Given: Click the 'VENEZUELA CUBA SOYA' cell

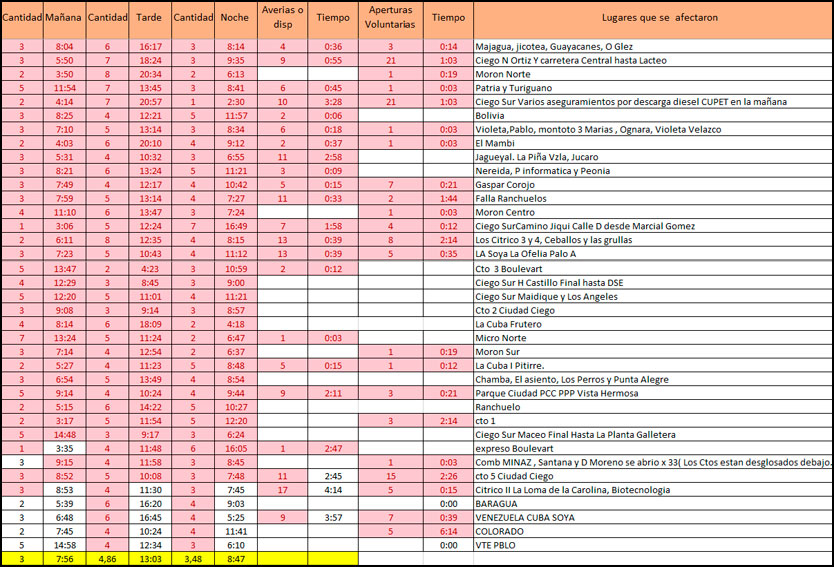Looking at the screenshot, I should pos(653,518).
